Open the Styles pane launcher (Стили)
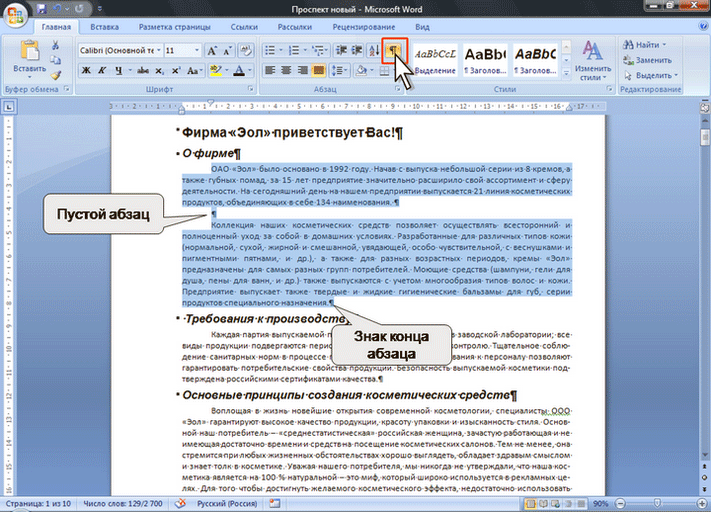Image resolution: width=711 pixels, height=512 pixels. [x=609, y=89]
